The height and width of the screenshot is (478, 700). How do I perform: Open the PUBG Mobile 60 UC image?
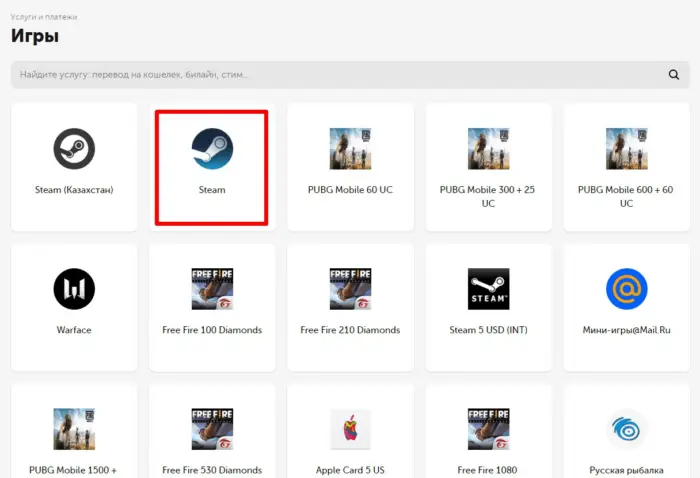click(350, 149)
